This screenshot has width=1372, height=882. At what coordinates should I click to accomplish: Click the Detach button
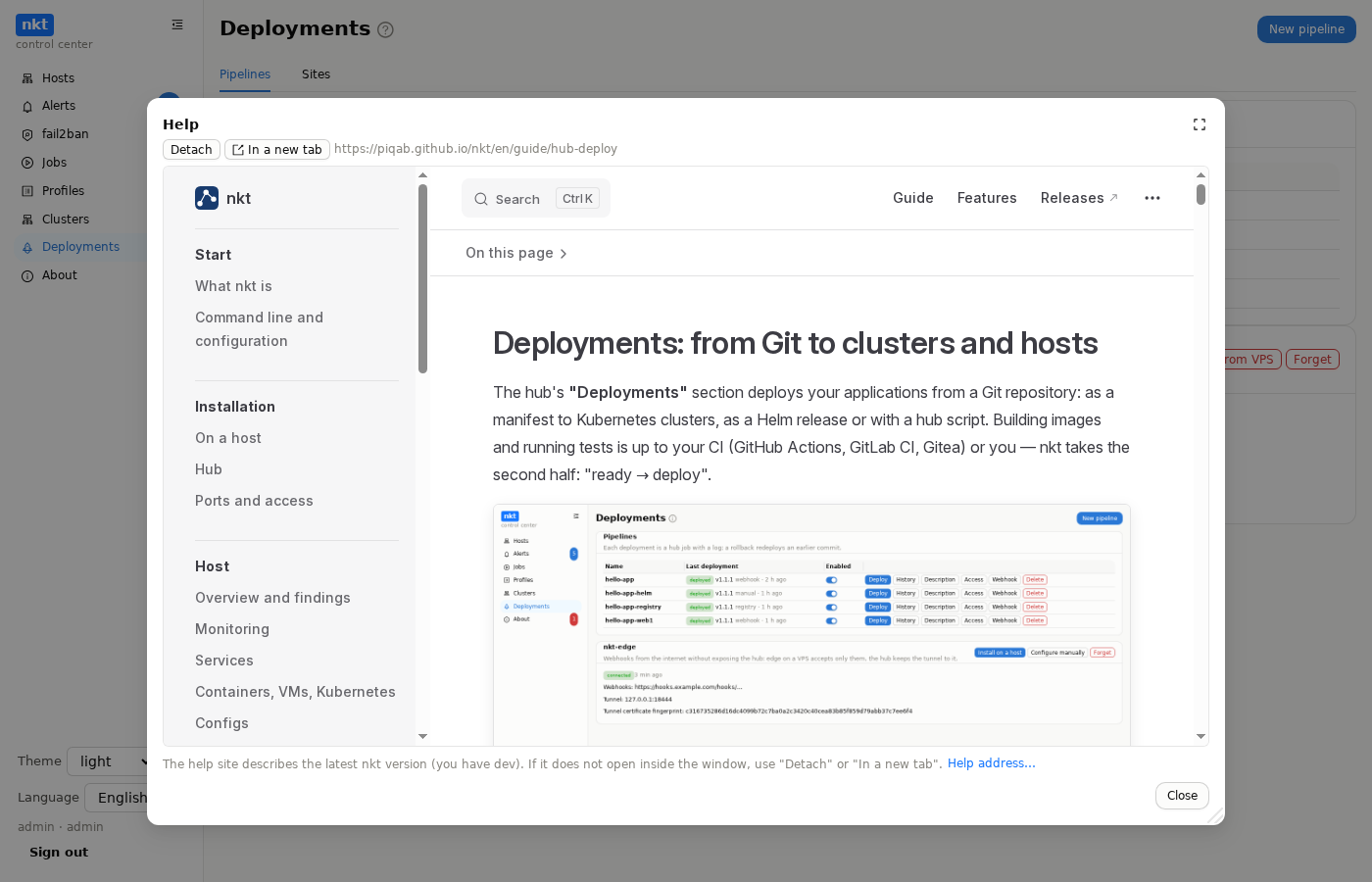coord(191,149)
